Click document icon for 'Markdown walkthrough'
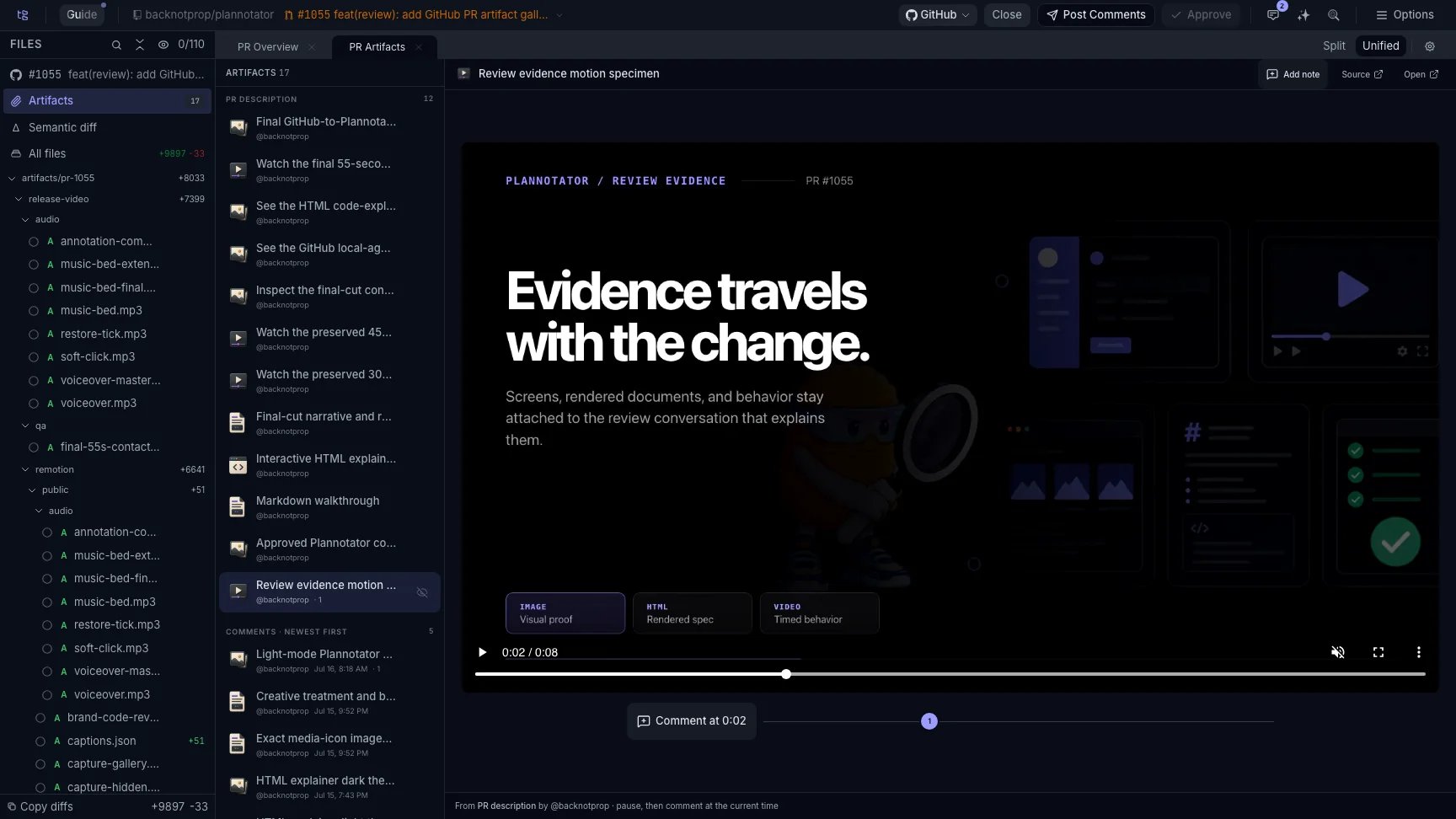 pos(238,506)
